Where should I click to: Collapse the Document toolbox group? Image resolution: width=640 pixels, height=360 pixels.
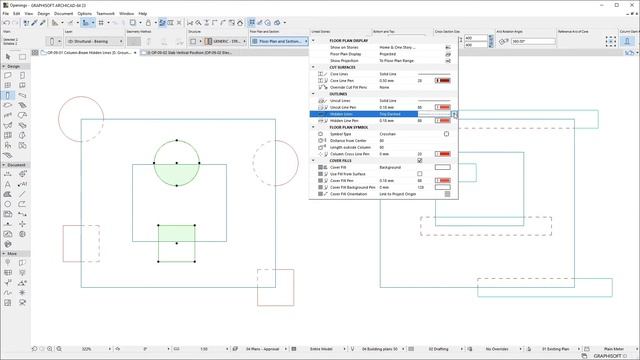pyautogui.click(x=4, y=165)
